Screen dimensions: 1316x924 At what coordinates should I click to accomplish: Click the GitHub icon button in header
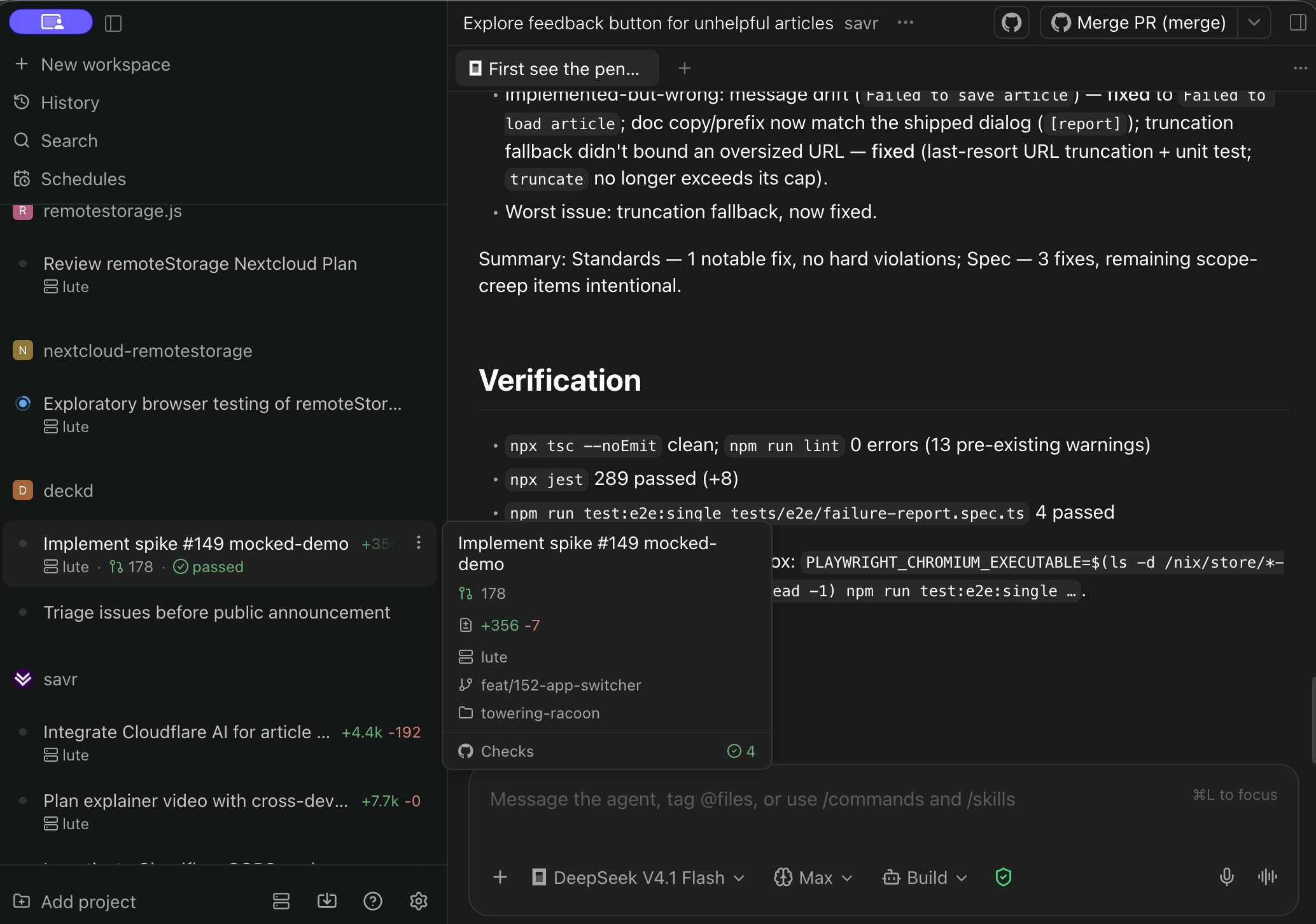1011,23
